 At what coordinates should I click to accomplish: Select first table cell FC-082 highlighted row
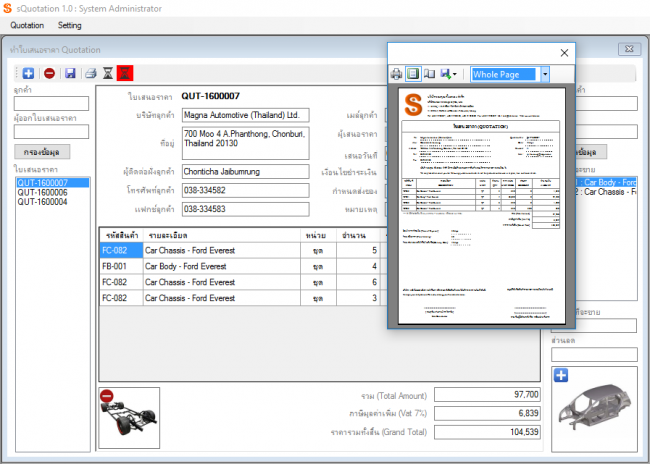click(x=121, y=250)
